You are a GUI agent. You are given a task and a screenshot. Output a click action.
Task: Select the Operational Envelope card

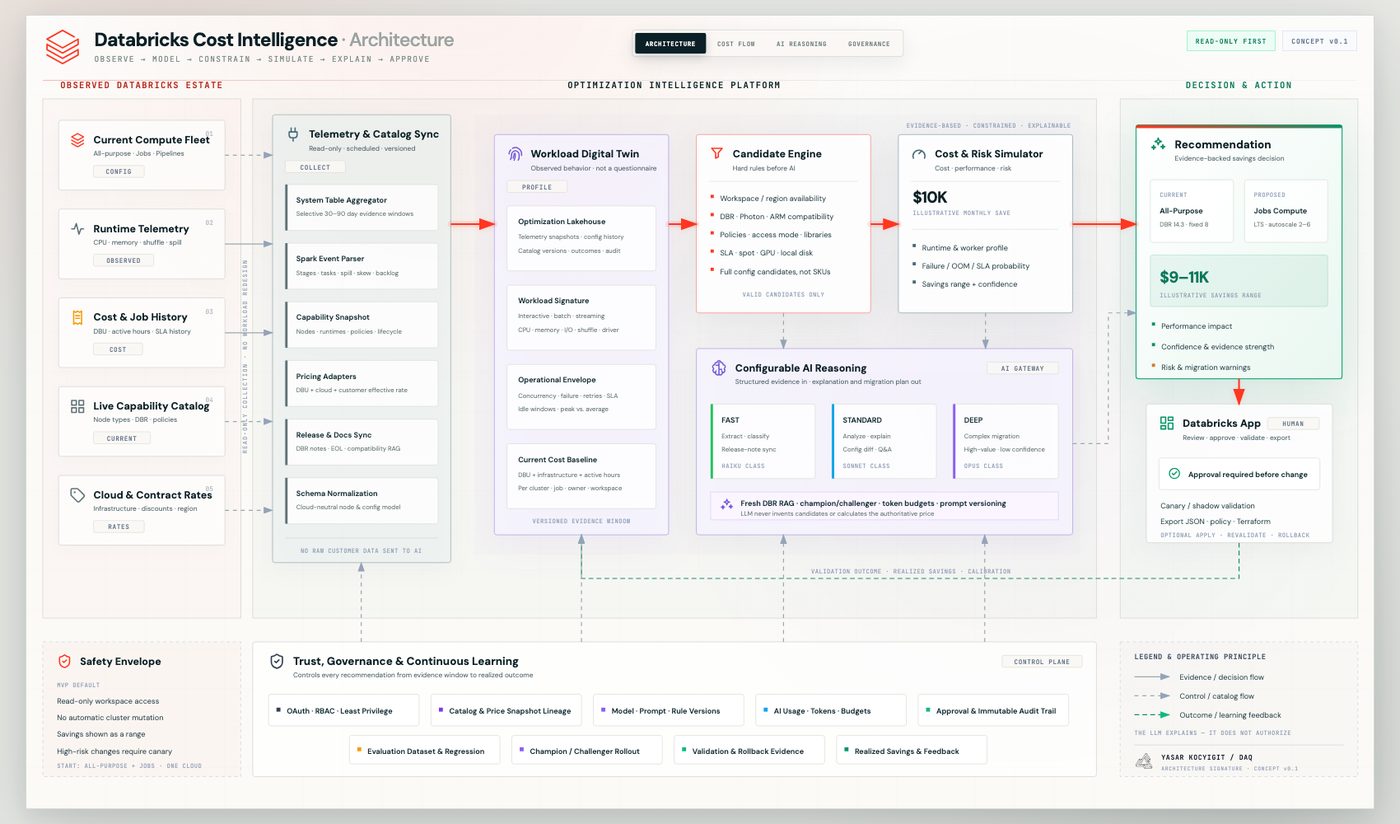(x=581, y=396)
